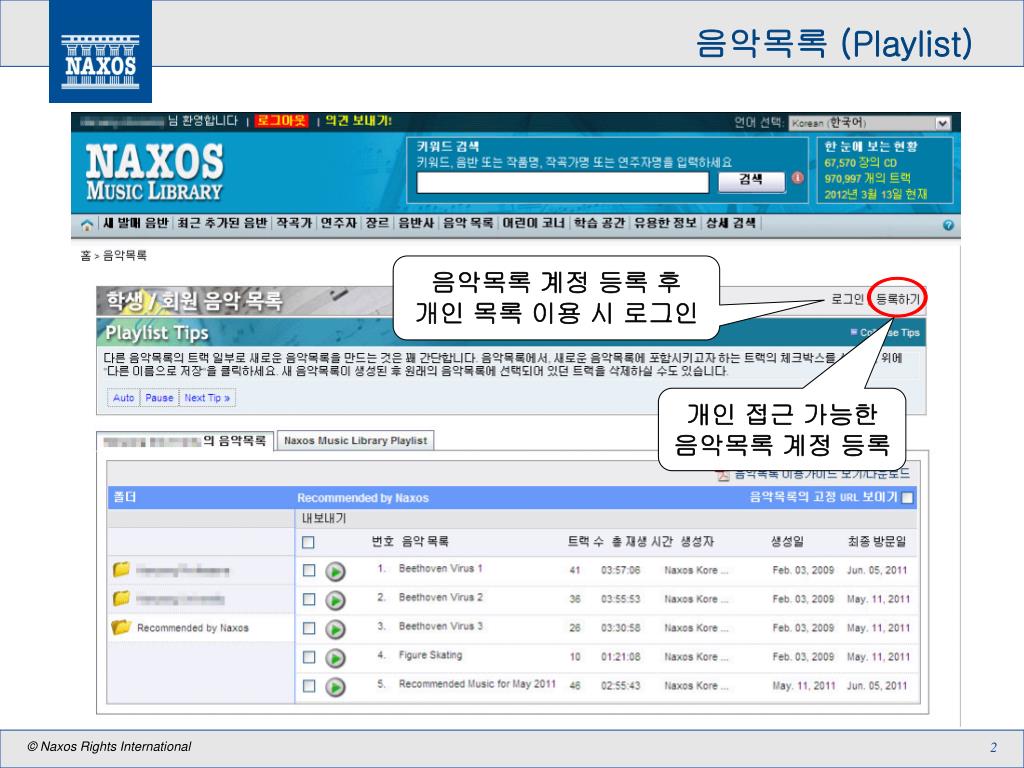Play the Beethoven Virus 3 playlist
1024x768 pixels.
(335, 629)
